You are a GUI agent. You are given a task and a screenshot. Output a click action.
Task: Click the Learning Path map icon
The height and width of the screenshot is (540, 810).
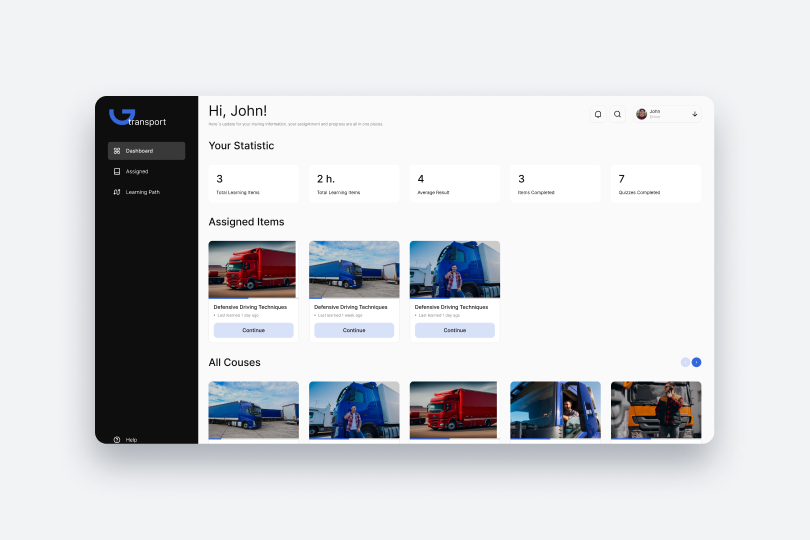tap(117, 192)
